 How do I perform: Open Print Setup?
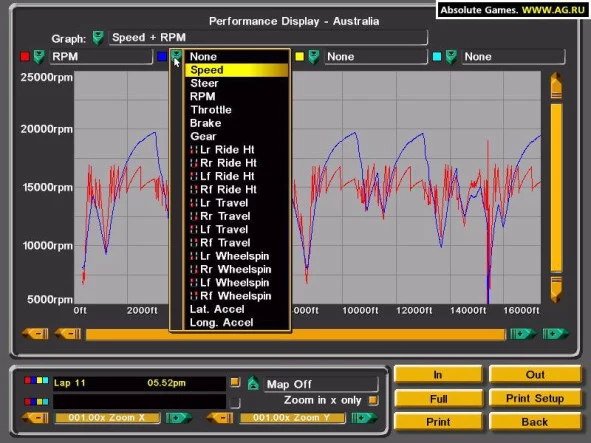[x=535, y=399]
